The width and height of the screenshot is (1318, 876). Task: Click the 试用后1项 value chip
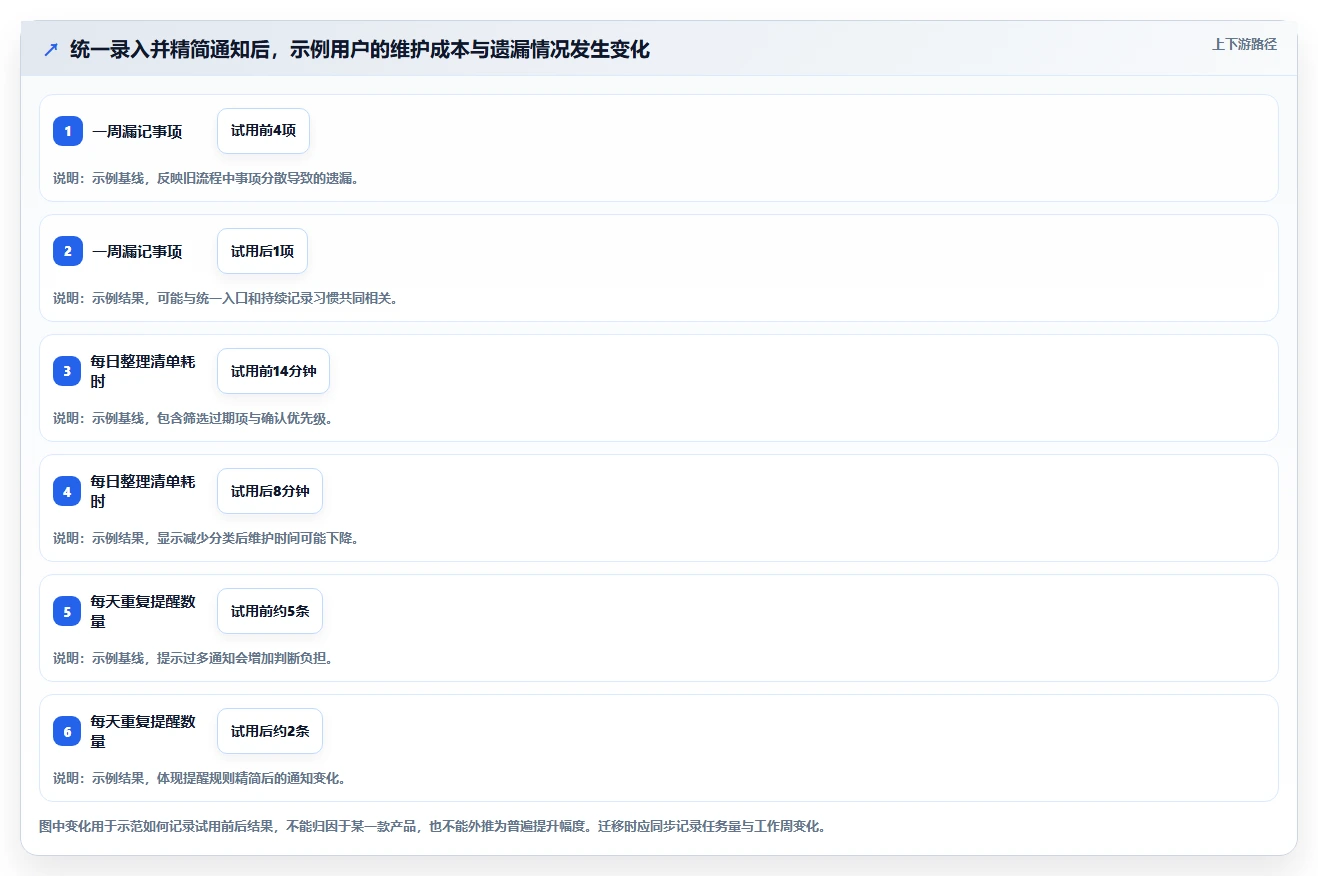[x=262, y=251]
